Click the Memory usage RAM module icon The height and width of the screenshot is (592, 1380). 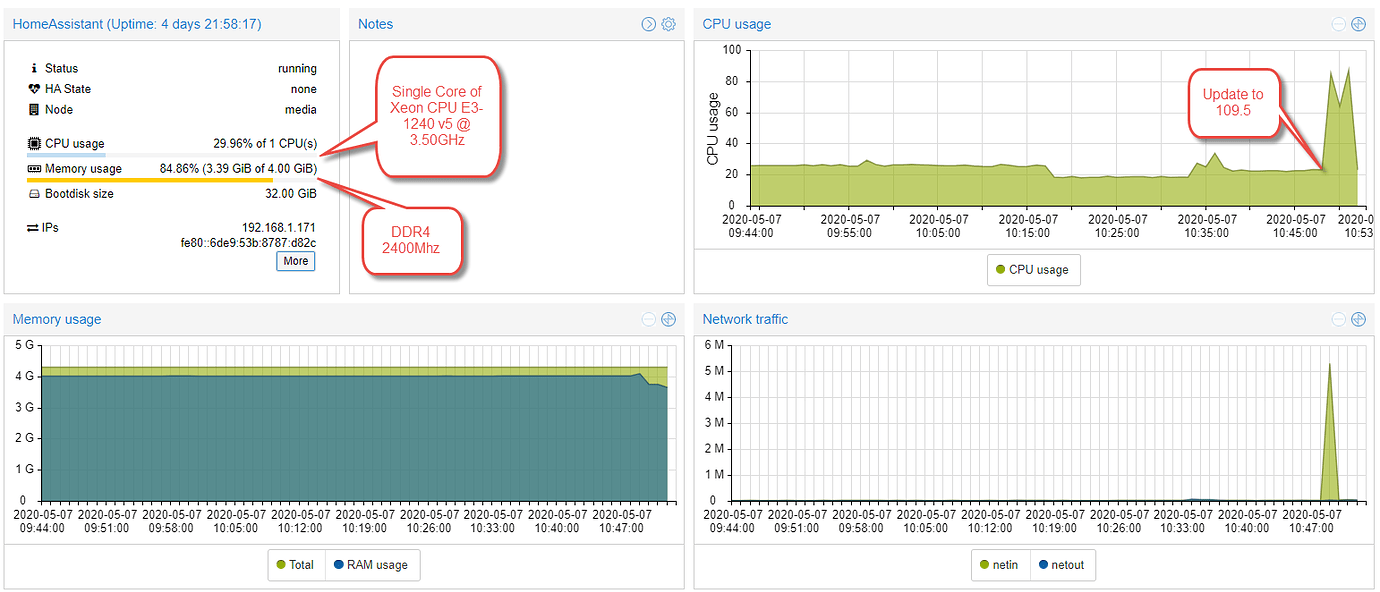[35, 168]
